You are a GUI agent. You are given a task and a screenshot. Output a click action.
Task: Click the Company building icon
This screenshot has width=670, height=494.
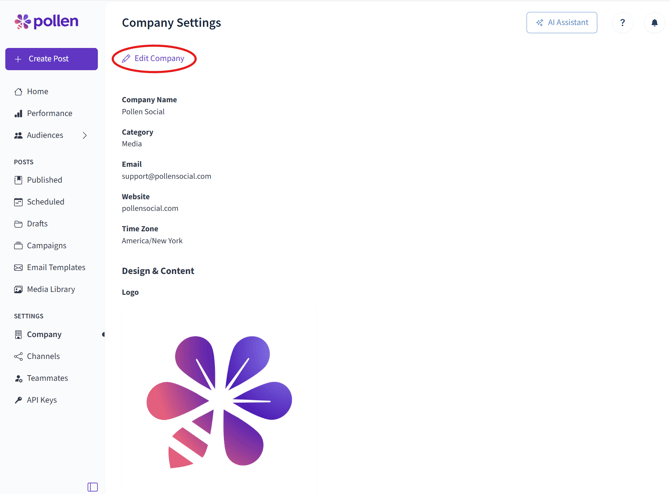[x=18, y=335]
